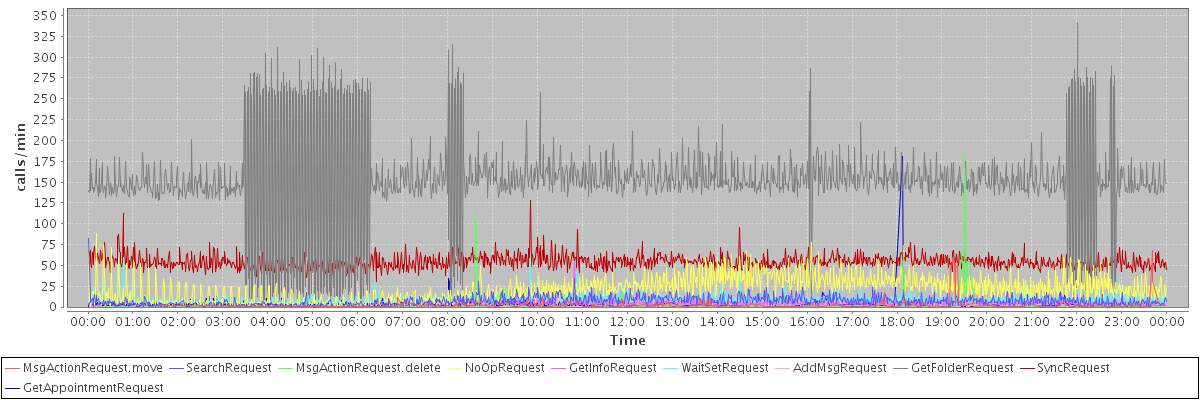
Task: Click the red line swatch before MsgActionRequest.move
Action: click(13, 368)
